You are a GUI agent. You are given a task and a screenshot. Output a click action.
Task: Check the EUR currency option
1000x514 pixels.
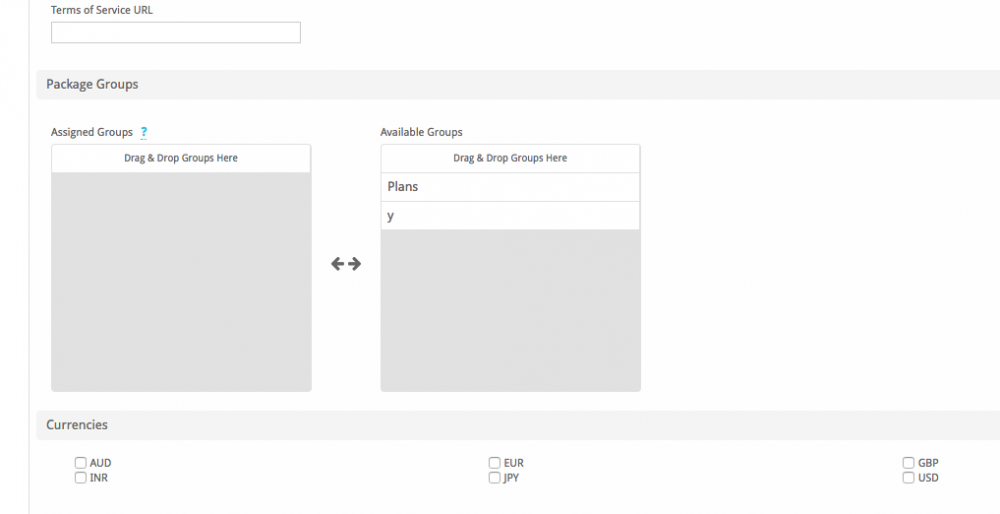pos(494,462)
